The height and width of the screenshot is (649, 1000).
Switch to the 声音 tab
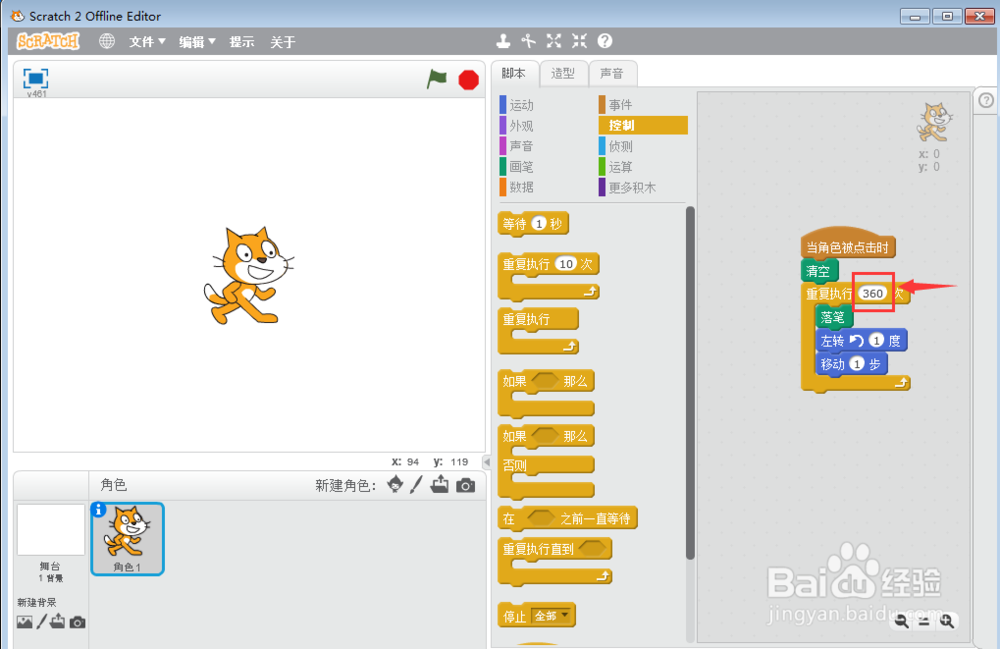[612, 74]
